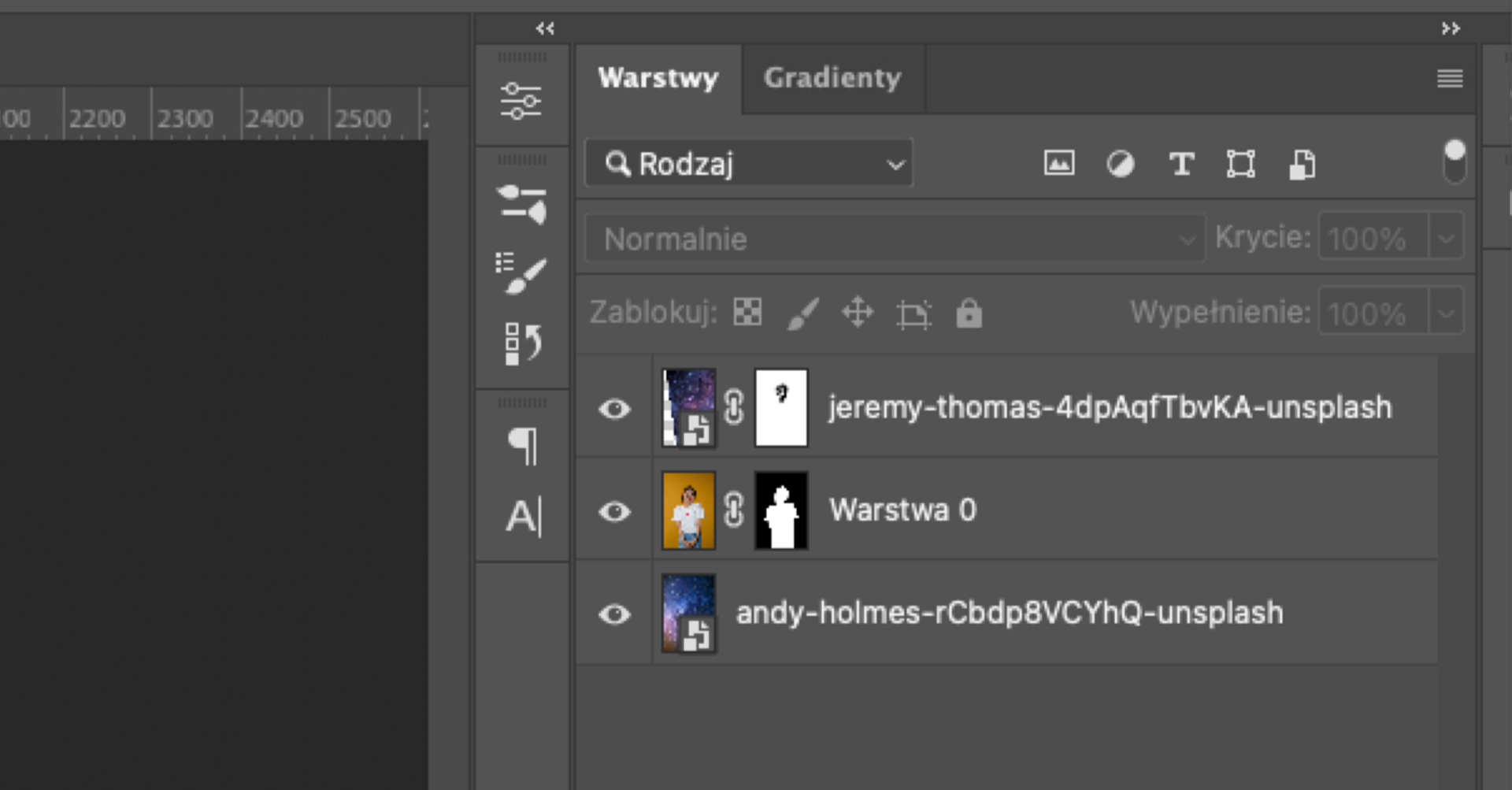The width and height of the screenshot is (1512, 790).
Task: Filter layers by adjustment layers icon
Action: pyautogui.click(x=1120, y=164)
